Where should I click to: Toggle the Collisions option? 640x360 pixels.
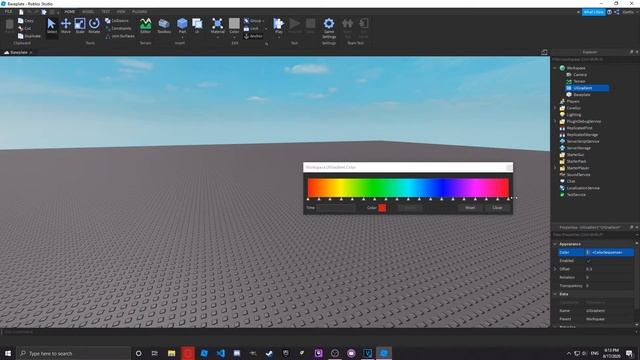117,20
